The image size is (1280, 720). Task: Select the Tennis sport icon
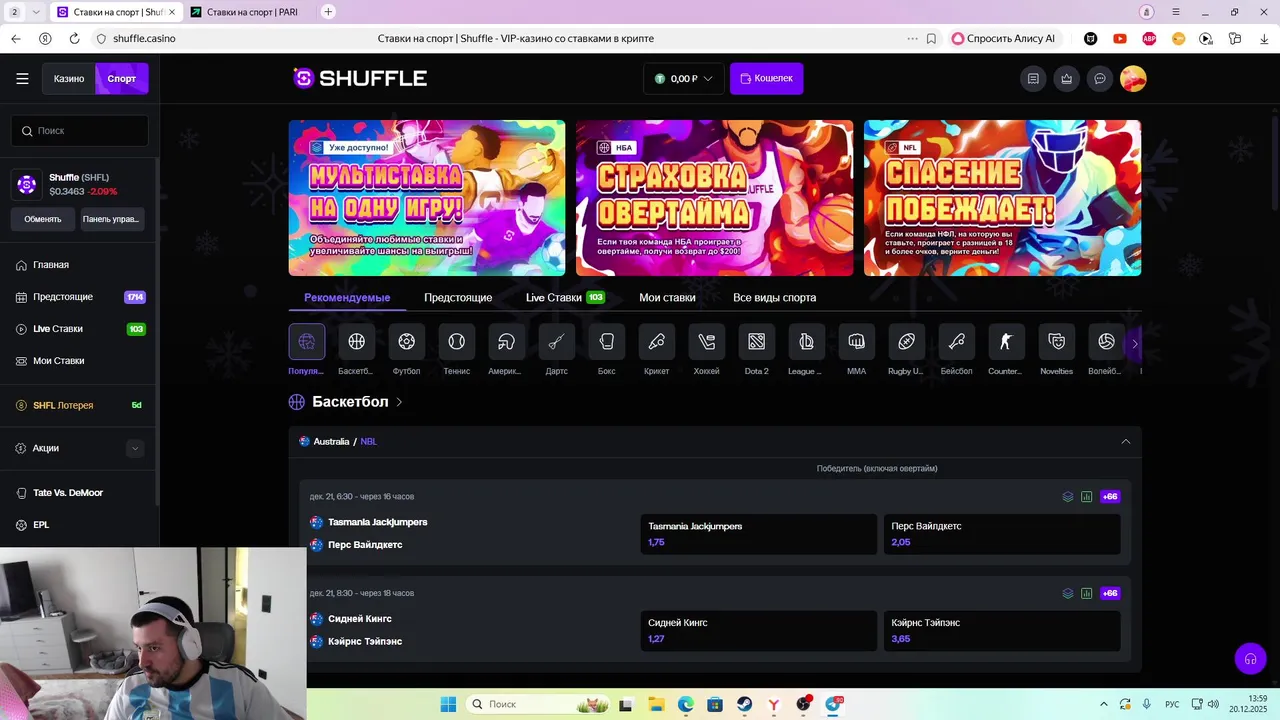[456, 342]
